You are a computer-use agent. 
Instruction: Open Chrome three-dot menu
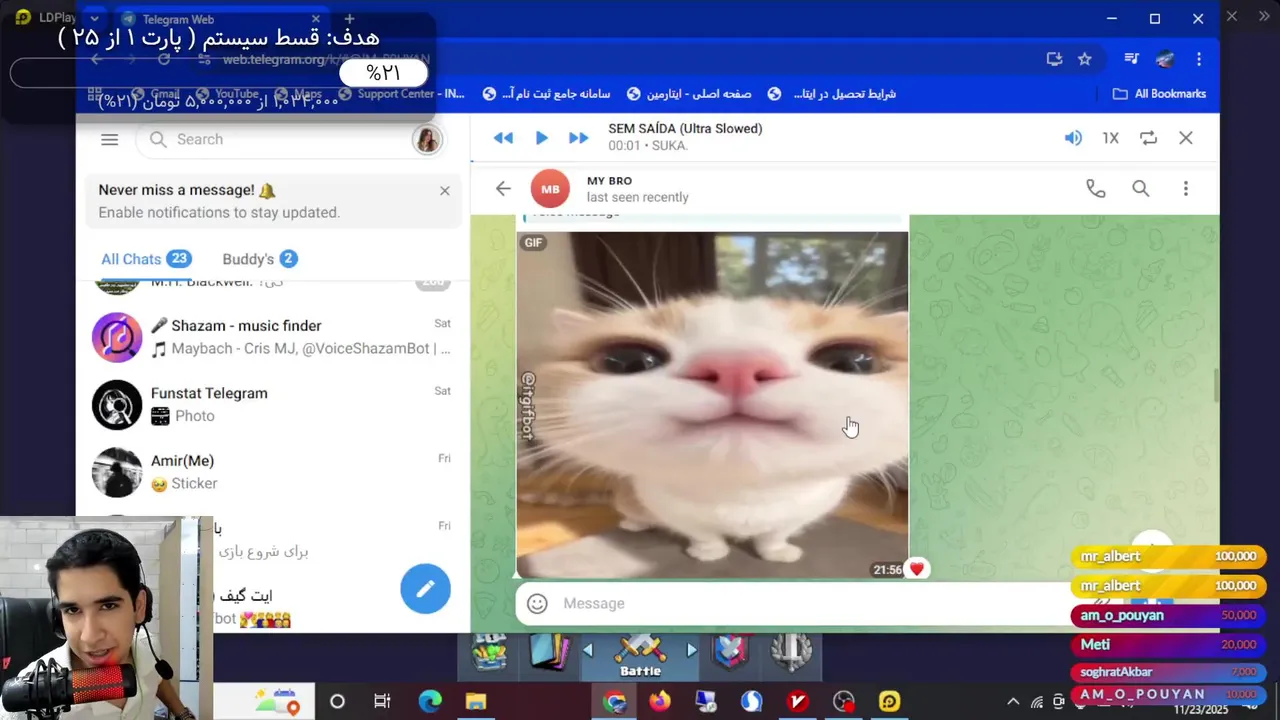click(x=1199, y=59)
